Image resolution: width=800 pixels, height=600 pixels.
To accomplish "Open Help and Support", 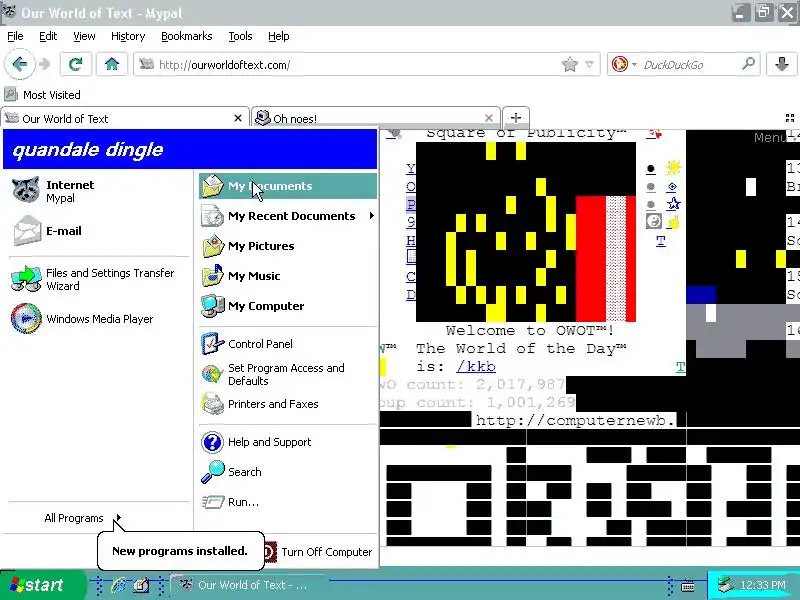I will point(288,442).
